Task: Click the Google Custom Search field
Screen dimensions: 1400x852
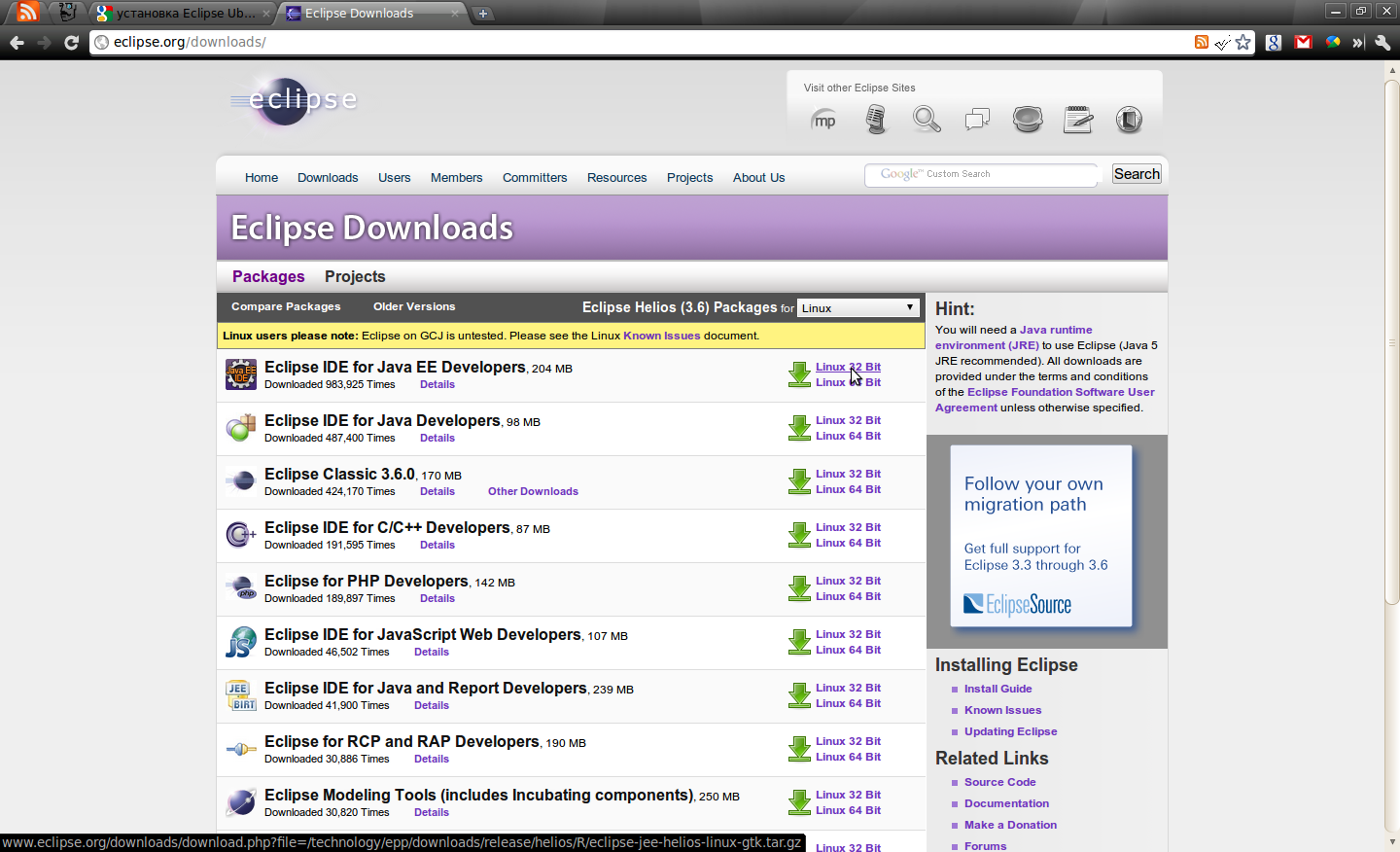Action: click(982, 174)
